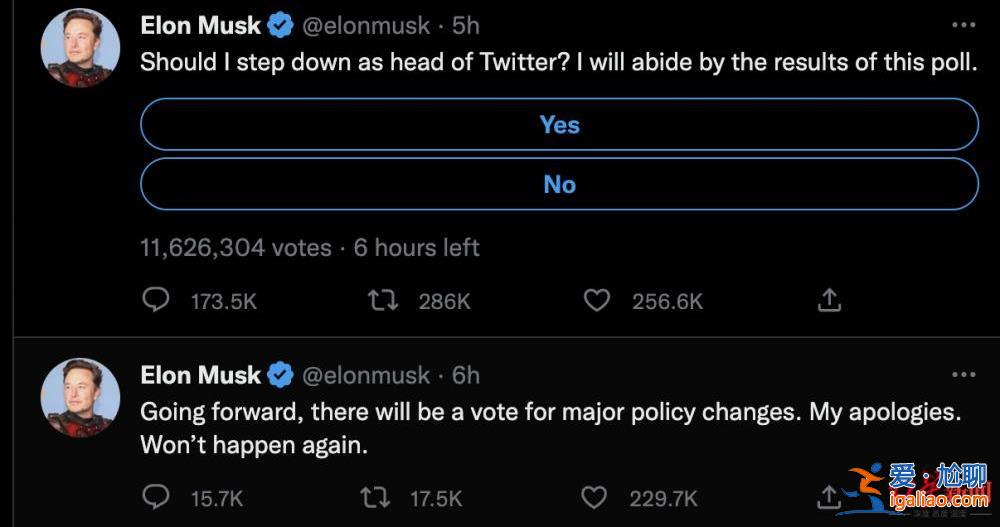
Task: Open more options on poll tweet
Action: pos(963,25)
